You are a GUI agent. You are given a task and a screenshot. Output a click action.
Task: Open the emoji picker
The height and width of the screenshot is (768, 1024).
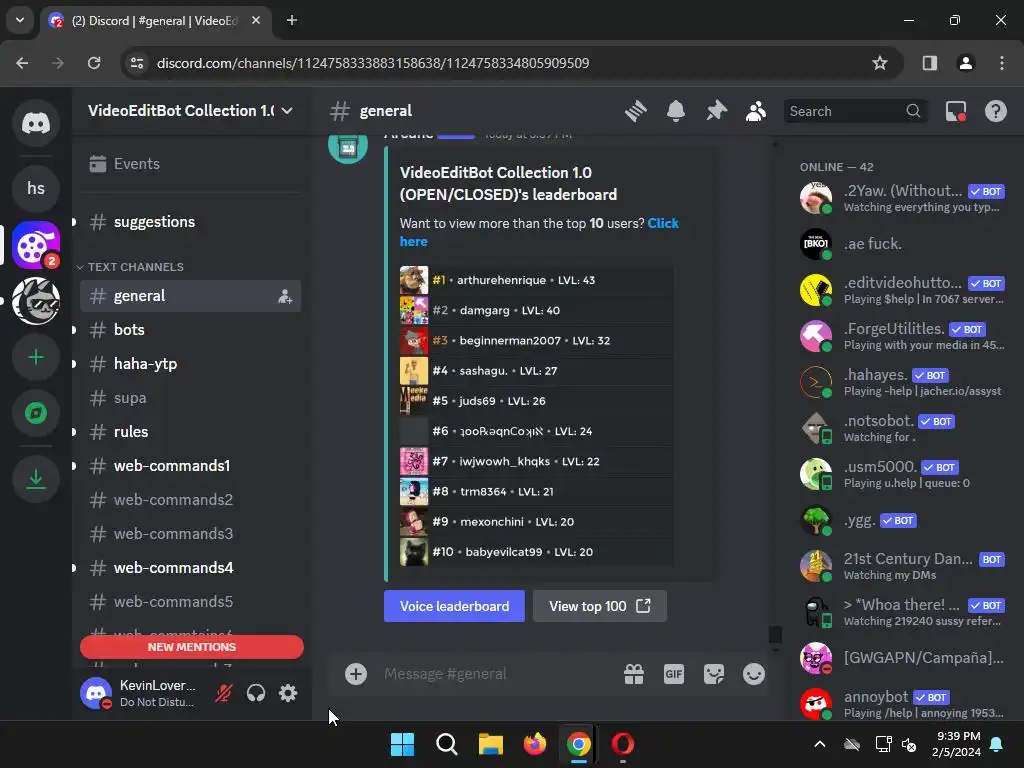tap(754, 674)
